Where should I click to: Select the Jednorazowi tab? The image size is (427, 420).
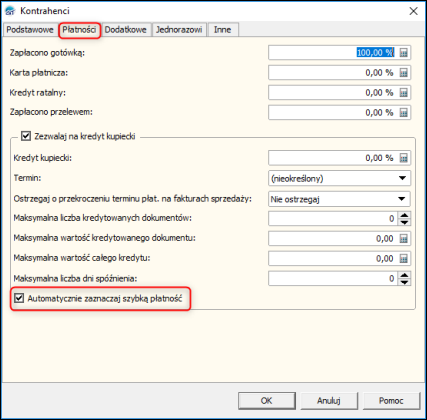[x=179, y=30]
